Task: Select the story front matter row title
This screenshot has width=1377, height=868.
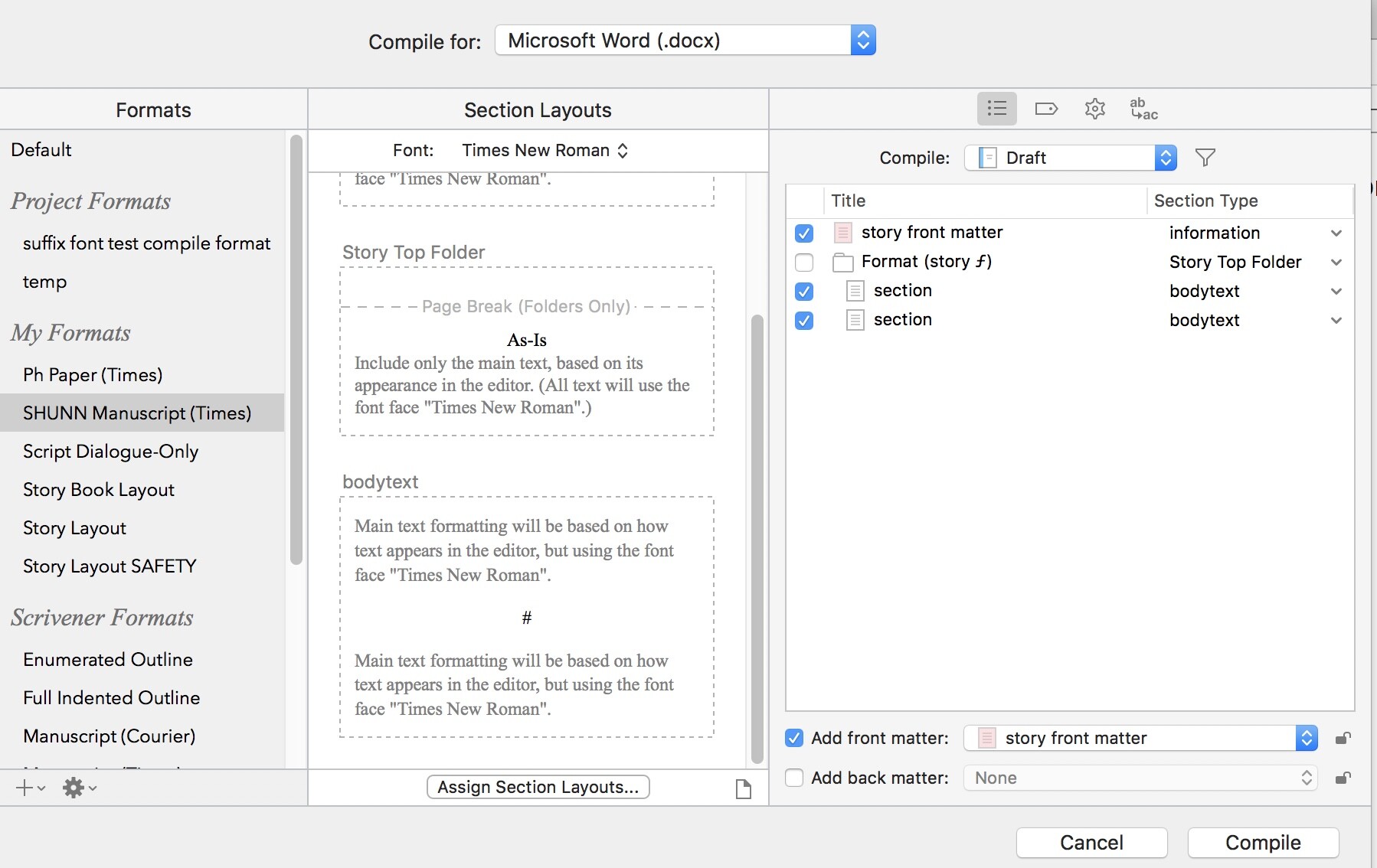Action: [x=932, y=233]
